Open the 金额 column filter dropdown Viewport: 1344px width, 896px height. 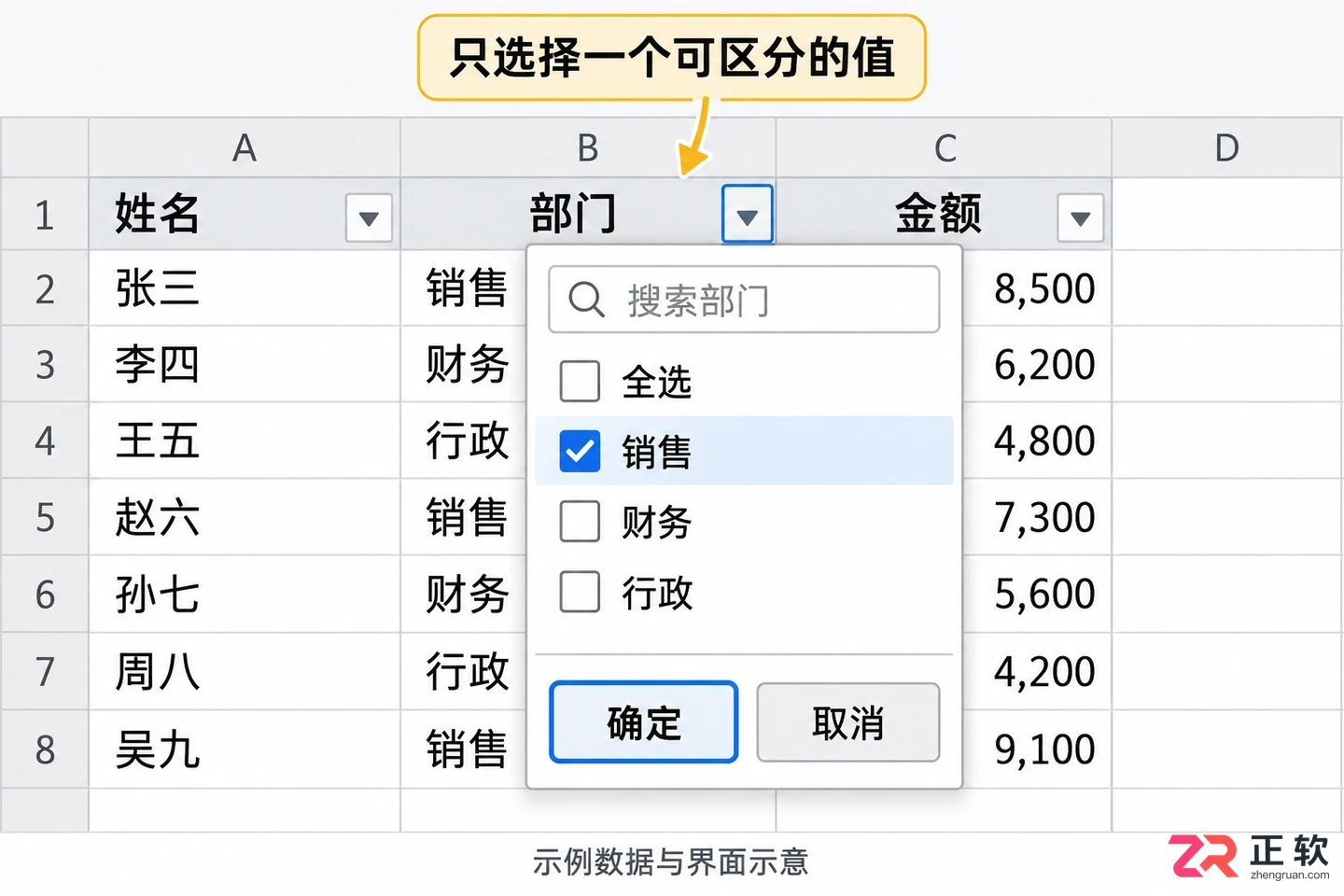[1080, 218]
